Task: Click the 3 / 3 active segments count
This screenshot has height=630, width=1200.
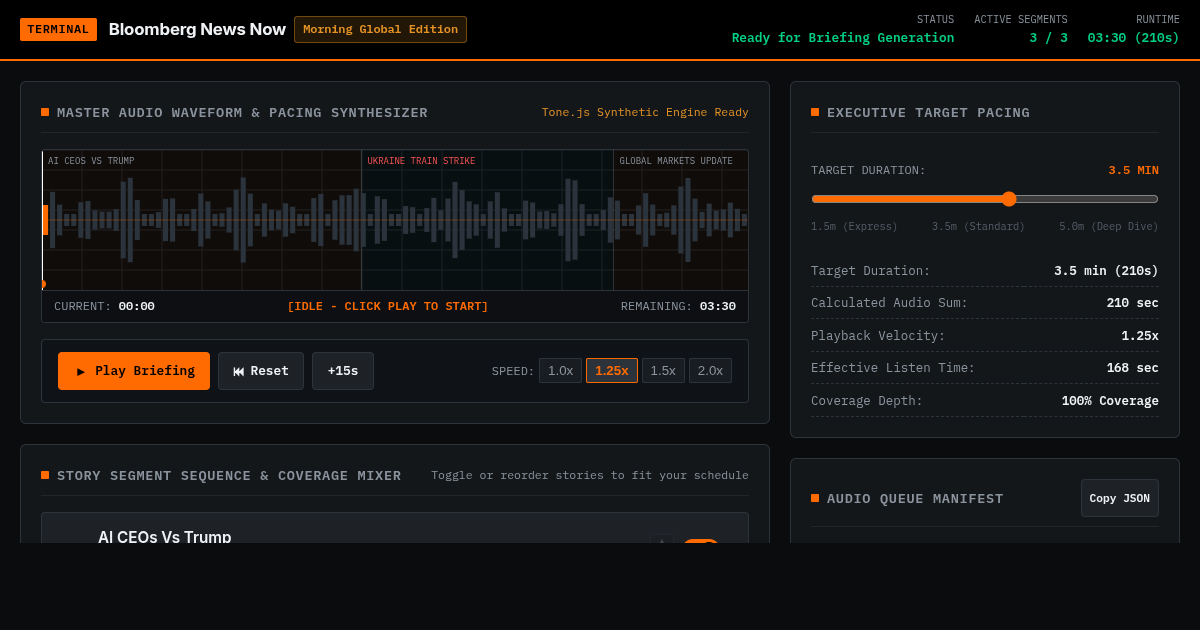Action: [1048, 38]
